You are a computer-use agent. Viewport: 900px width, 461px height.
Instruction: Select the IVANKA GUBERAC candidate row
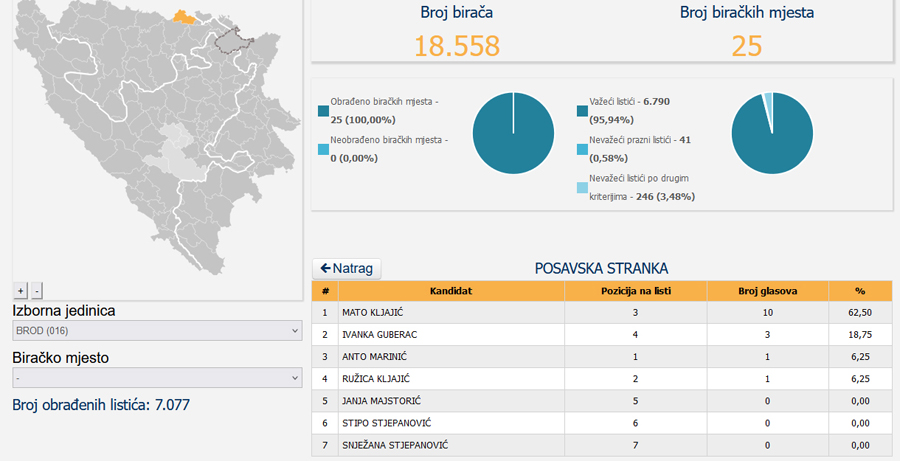point(450,335)
